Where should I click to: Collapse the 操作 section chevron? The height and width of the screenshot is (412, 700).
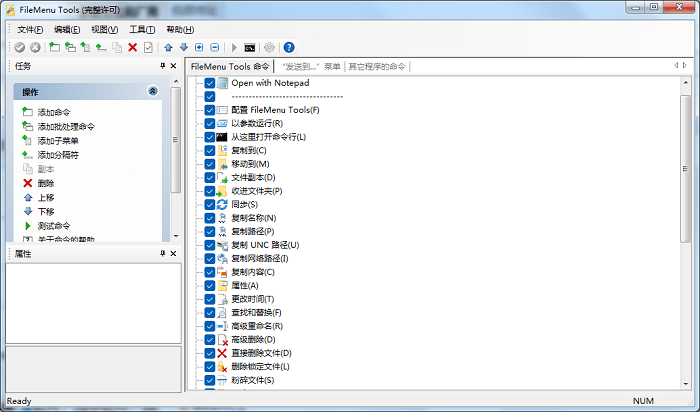(x=153, y=91)
